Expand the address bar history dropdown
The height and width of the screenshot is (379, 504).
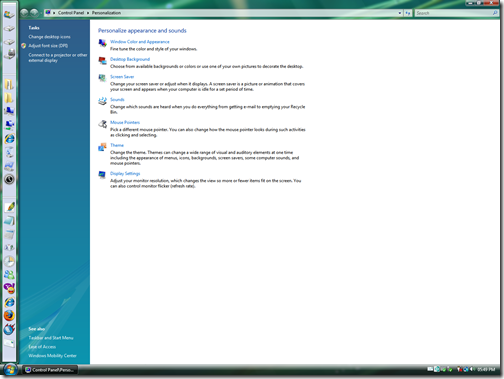click(400, 13)
